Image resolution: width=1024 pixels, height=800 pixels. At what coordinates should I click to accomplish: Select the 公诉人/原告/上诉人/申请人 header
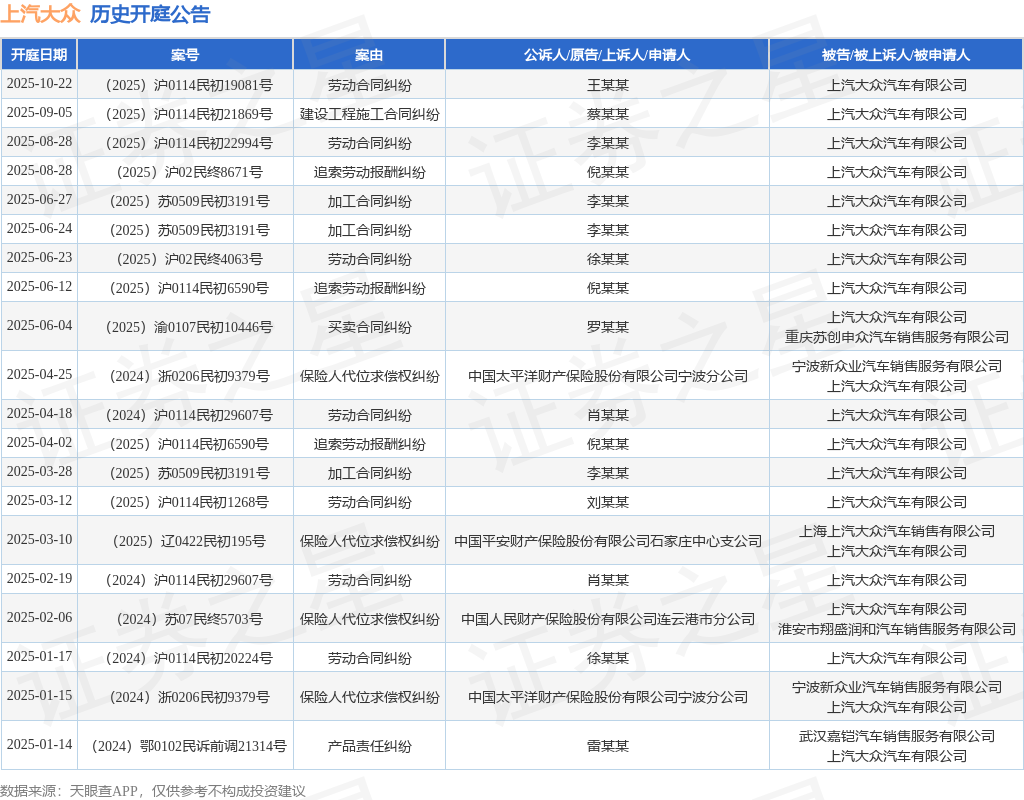tap(607, 55)
